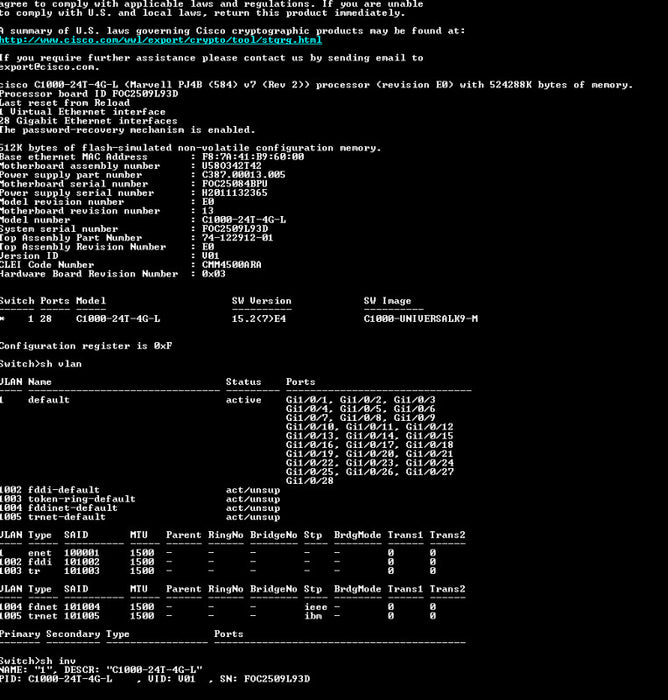Viewport: 668px width, 700px height.
Task: Click the 'ibm' Stp value
Action: coord(313,616)
